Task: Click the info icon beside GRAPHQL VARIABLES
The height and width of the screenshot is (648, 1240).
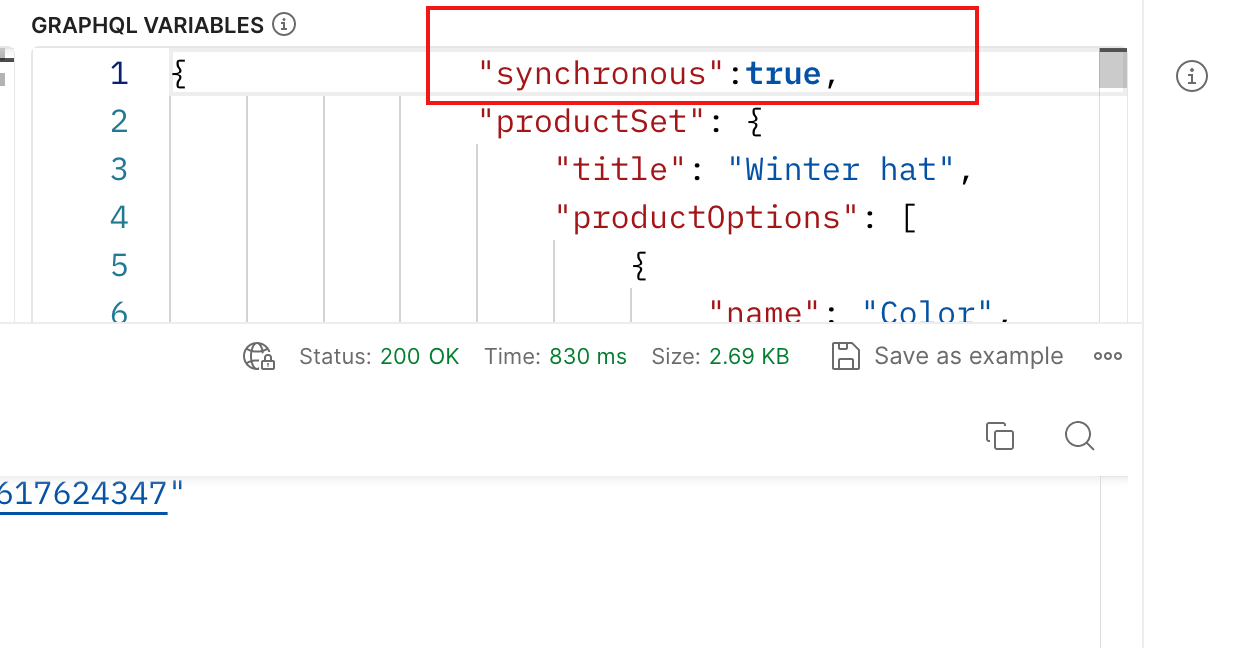Action: [x=284, y=25]
